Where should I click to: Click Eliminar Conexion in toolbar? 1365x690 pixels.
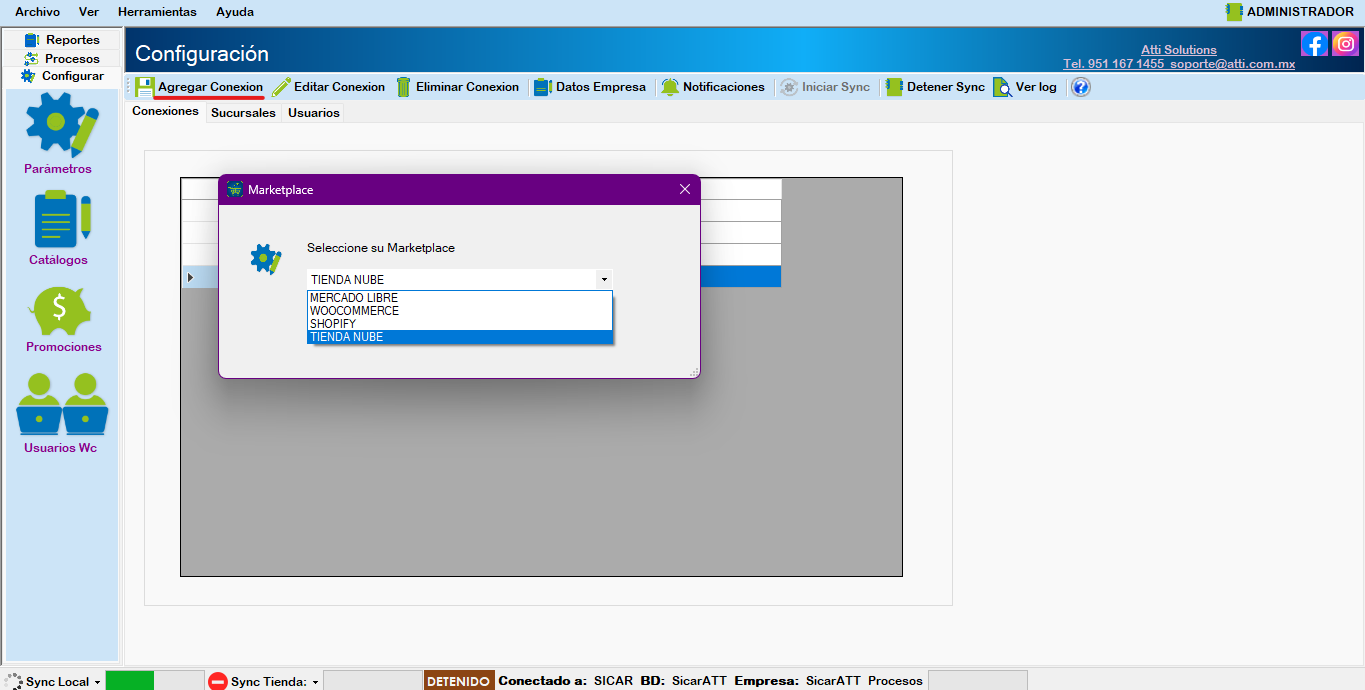click(458, 87)
